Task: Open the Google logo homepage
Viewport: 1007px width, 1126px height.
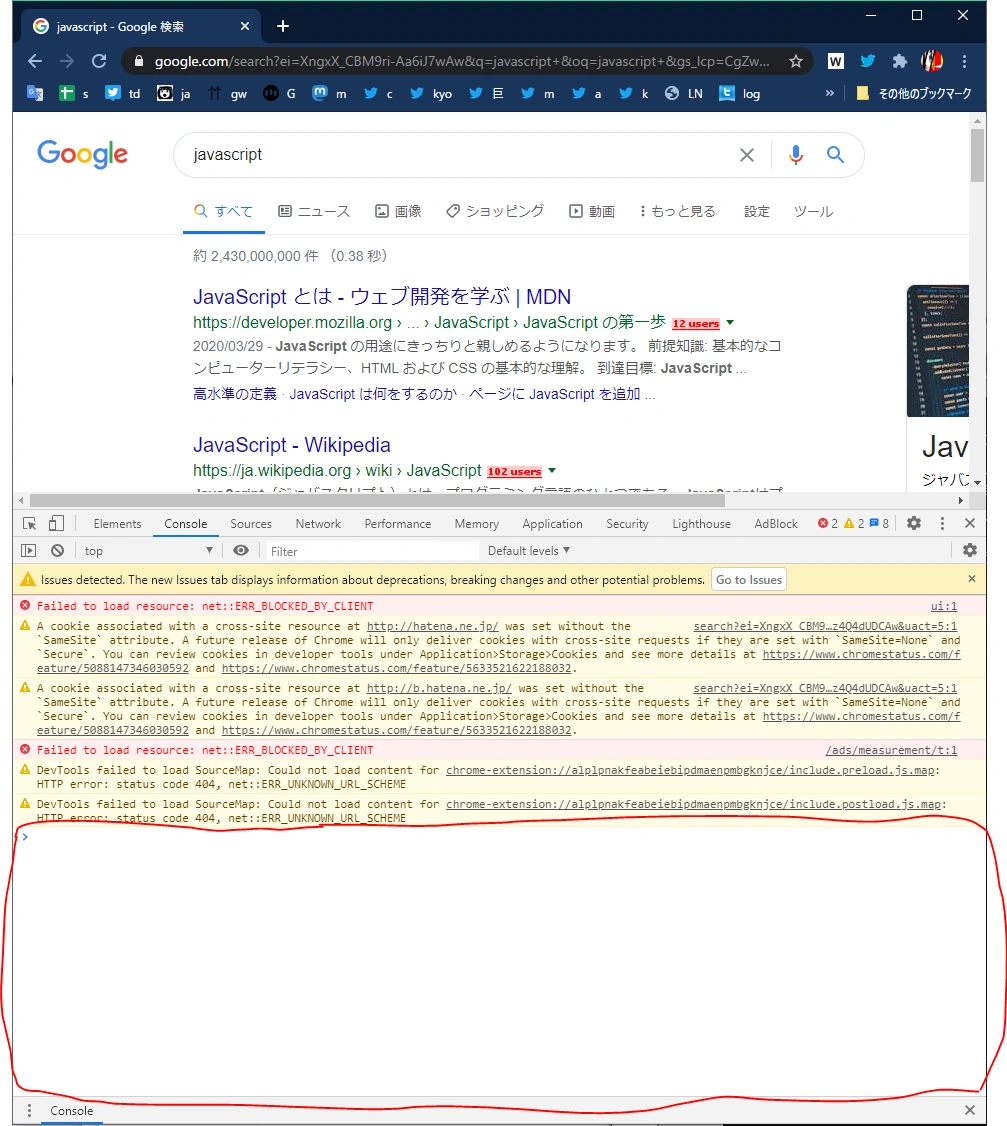Action: click(x=83, y=154)
